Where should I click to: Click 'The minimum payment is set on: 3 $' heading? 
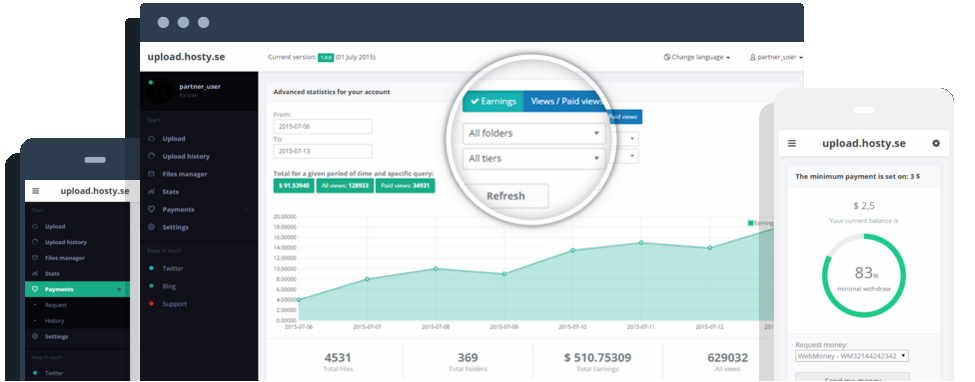pyautogui.click(x=858, y=176)
